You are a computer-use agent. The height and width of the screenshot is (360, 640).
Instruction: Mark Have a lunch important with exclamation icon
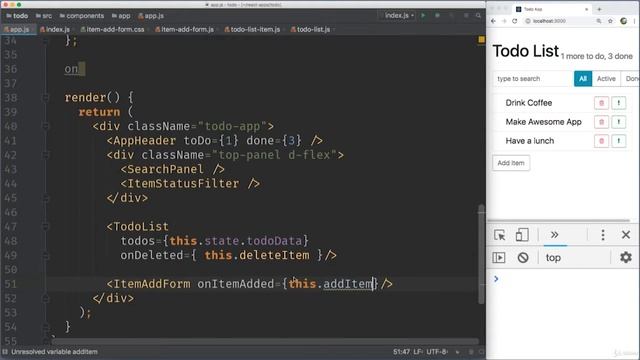click(619, 141)
